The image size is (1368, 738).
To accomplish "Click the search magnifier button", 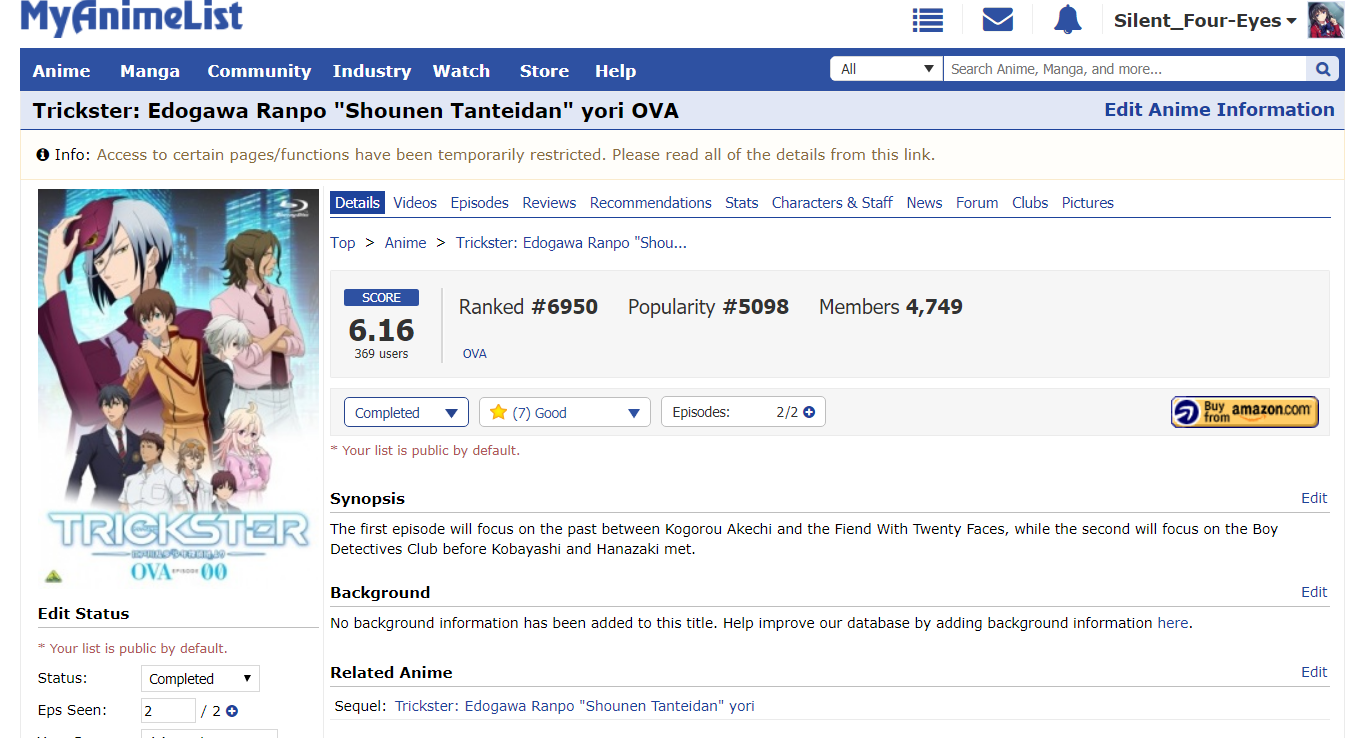I will pos(1322,69).
